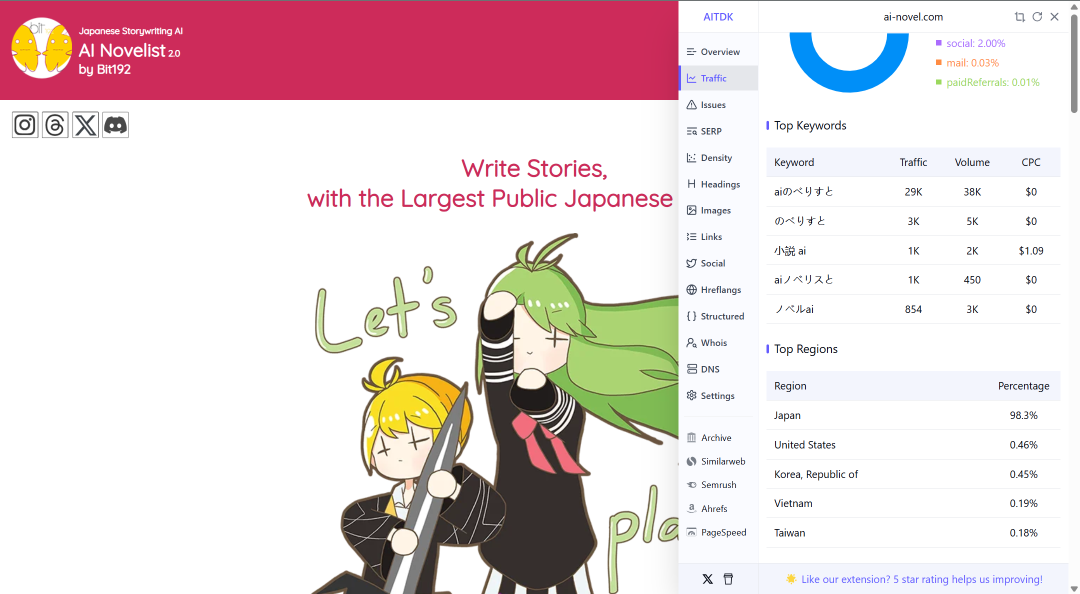Open the Headings sidebar item
The height and width of the screenshot is (594, 1080).
718,184
